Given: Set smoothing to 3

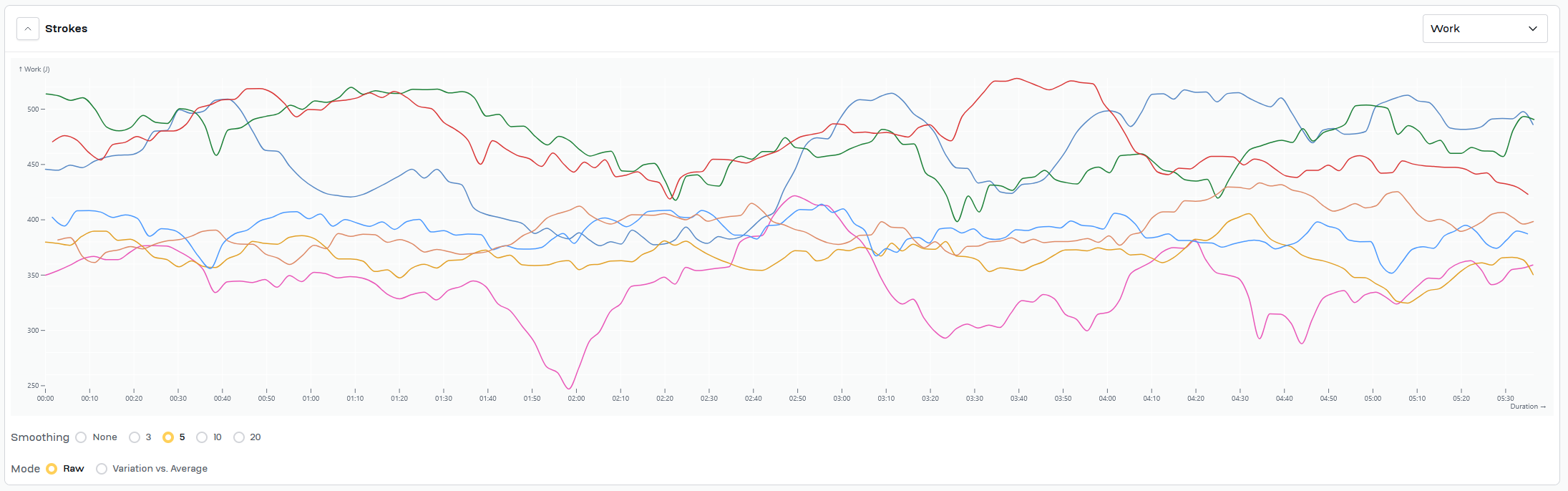Looking at the screenshot, I should [x=135, y=437].
